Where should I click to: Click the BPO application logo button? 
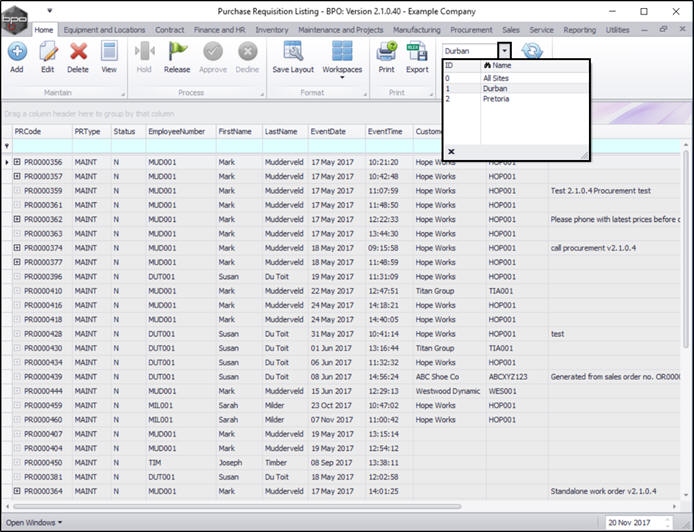(x=15, y=19)
